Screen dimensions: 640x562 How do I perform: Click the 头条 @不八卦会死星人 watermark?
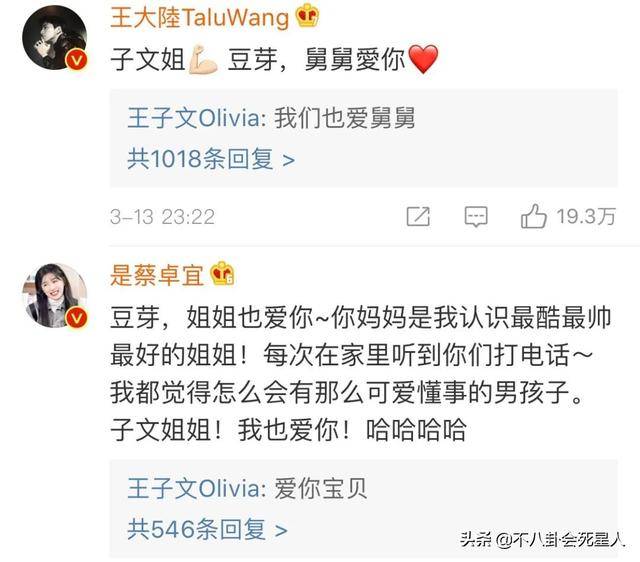pos(542,540)
